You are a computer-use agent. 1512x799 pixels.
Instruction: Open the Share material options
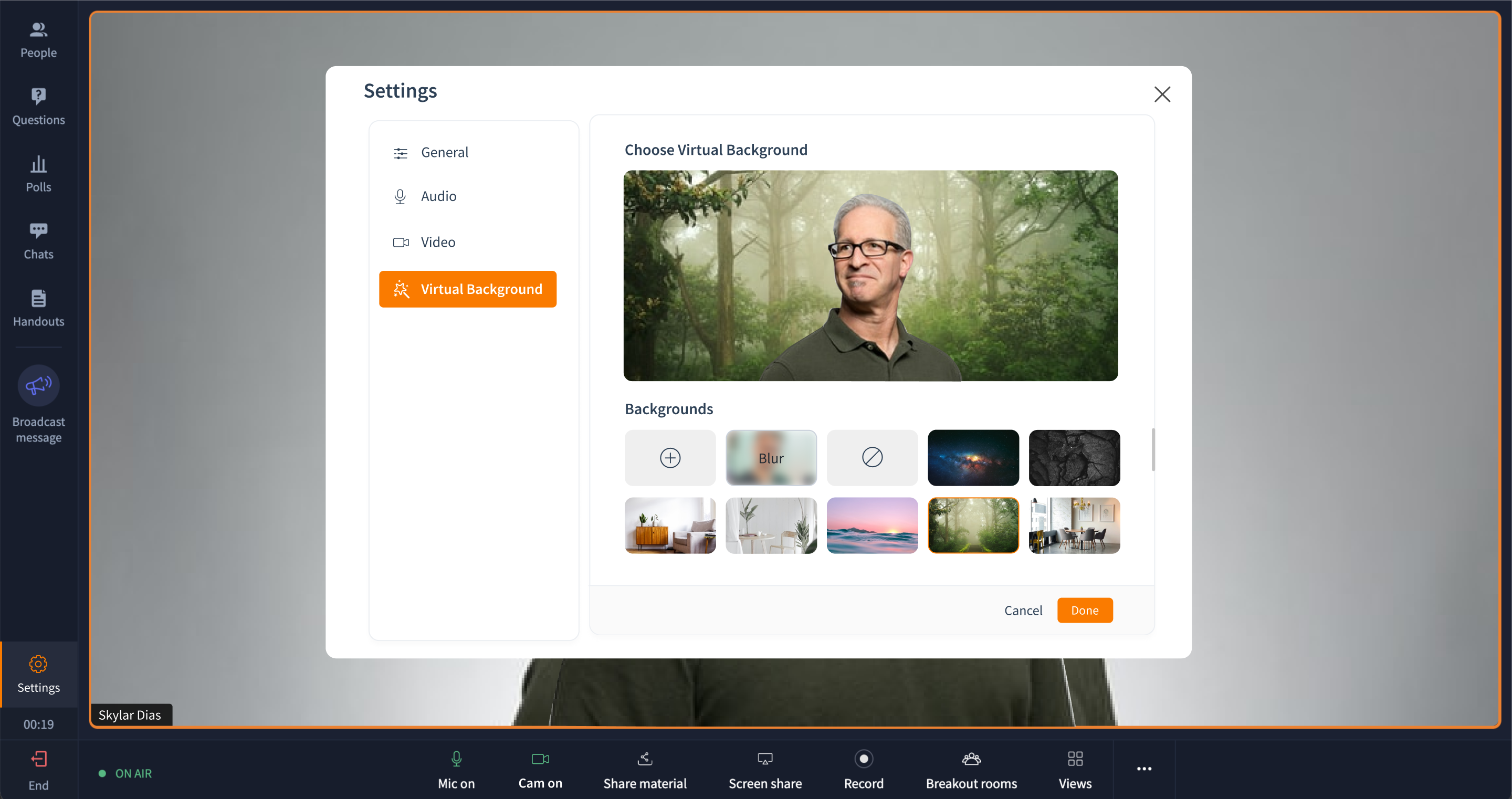[x=645, y=770]
